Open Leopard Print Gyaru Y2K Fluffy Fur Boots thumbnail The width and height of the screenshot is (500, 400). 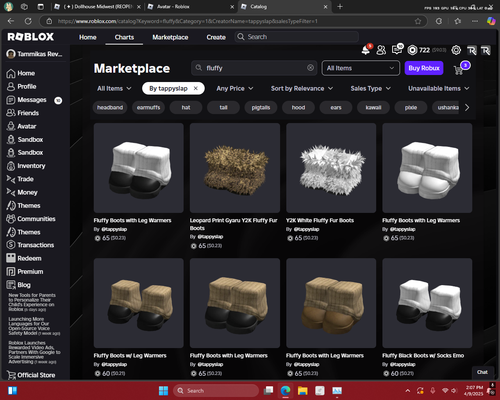click(235, 168)
